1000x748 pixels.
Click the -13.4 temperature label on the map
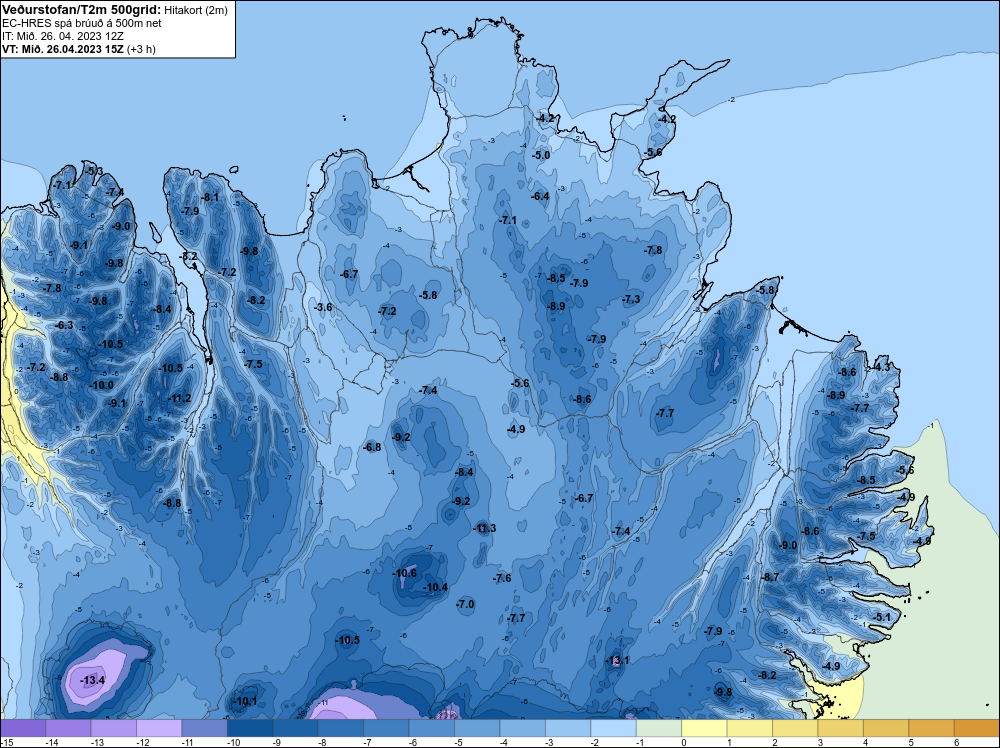tap(92, 680)
